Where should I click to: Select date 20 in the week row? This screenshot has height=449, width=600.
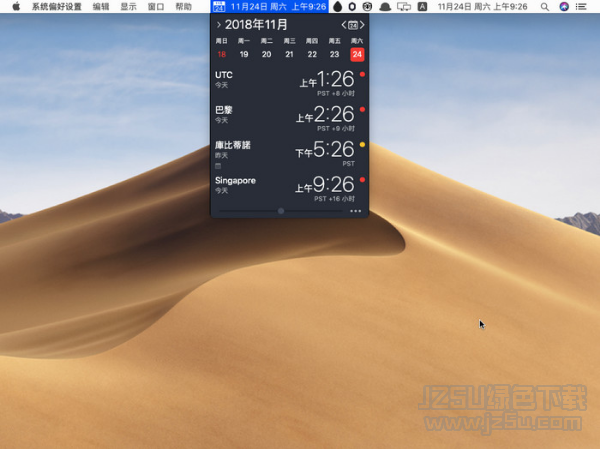tap(267, 54)
